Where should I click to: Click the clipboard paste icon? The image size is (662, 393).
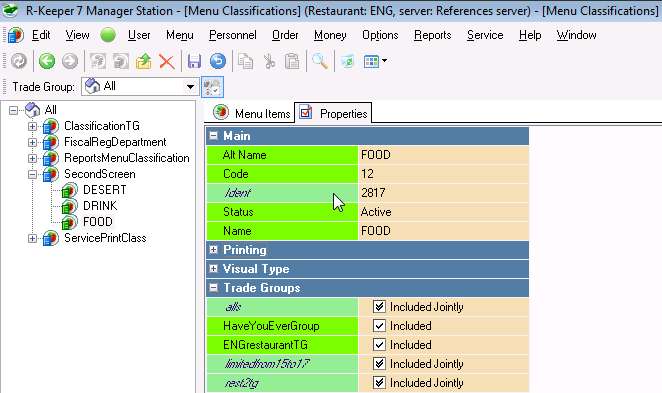[x=292, y=62]
